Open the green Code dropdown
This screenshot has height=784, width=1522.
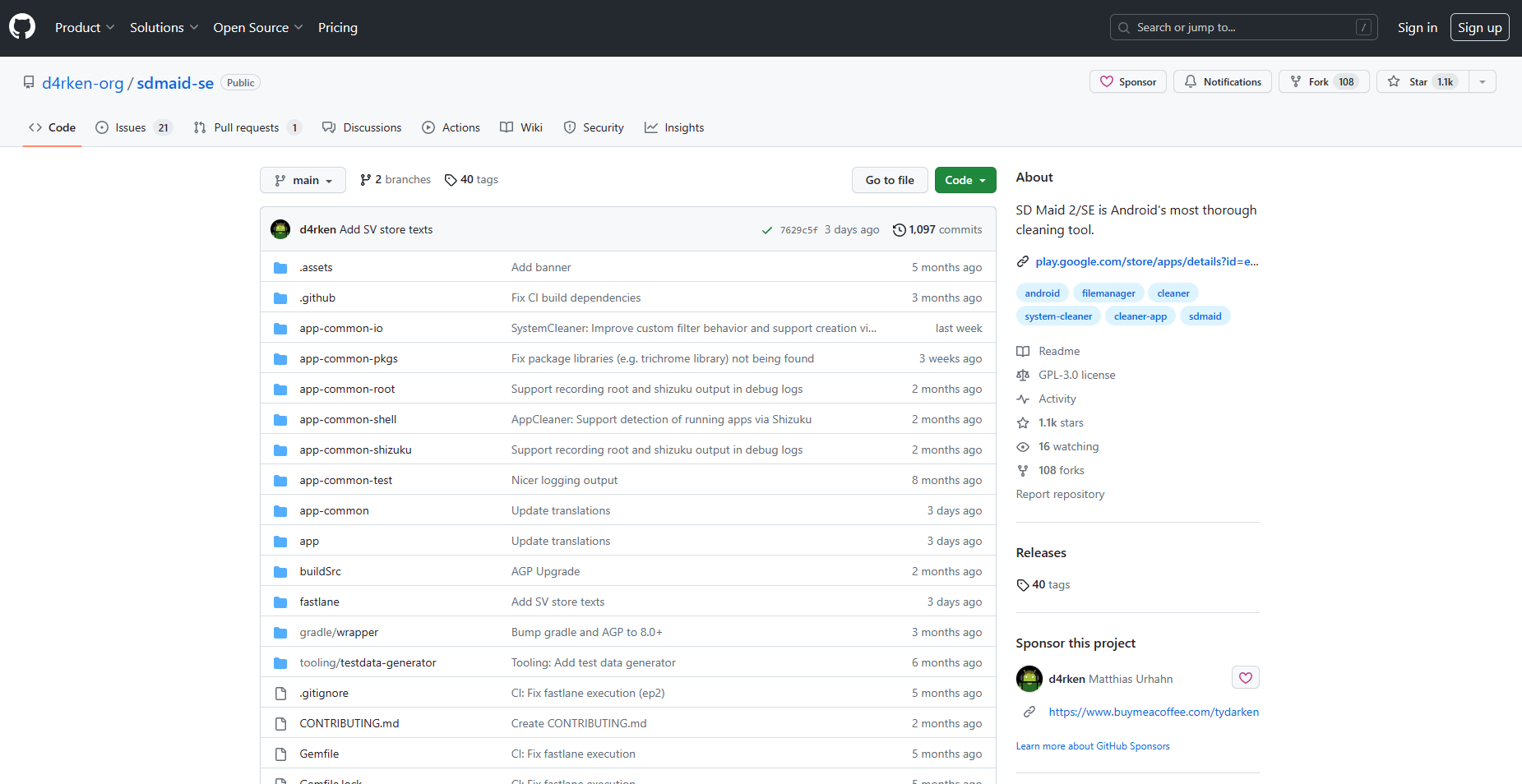pyautogui.click(x=965, y=180)
